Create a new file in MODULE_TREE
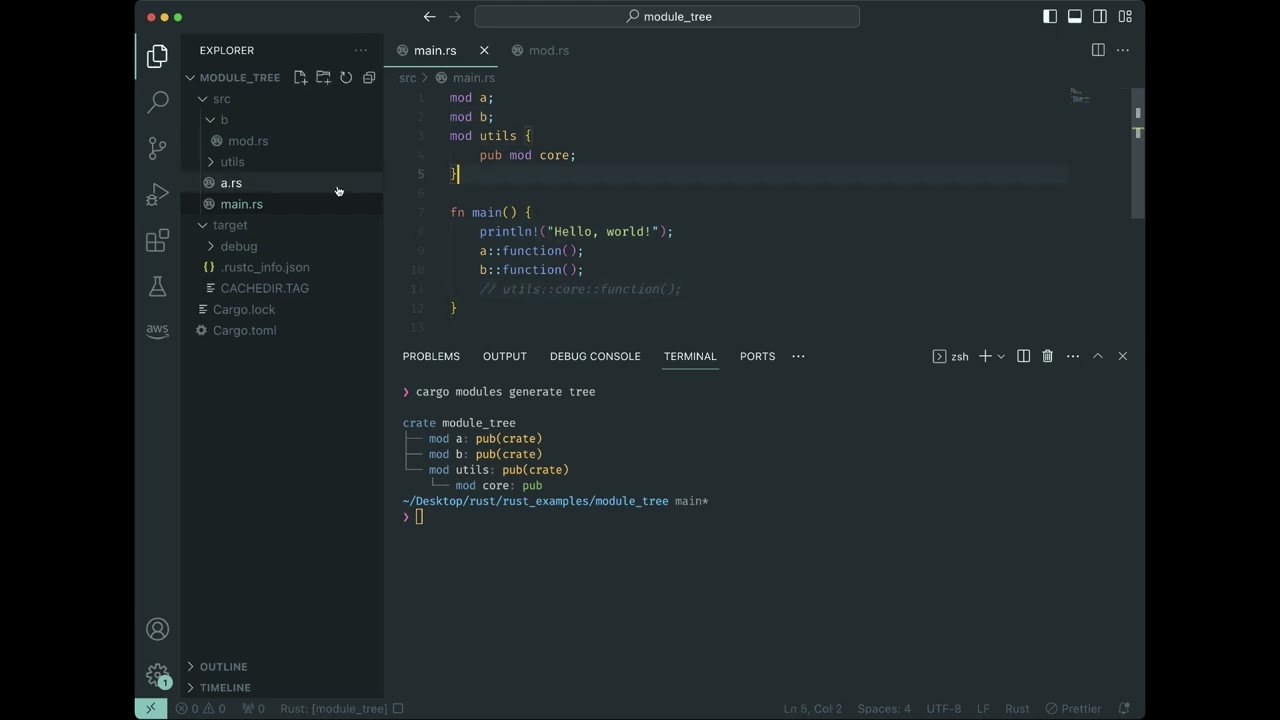Screen dimensions: 1280x720 pyautogui.click(x=300, y=77)
